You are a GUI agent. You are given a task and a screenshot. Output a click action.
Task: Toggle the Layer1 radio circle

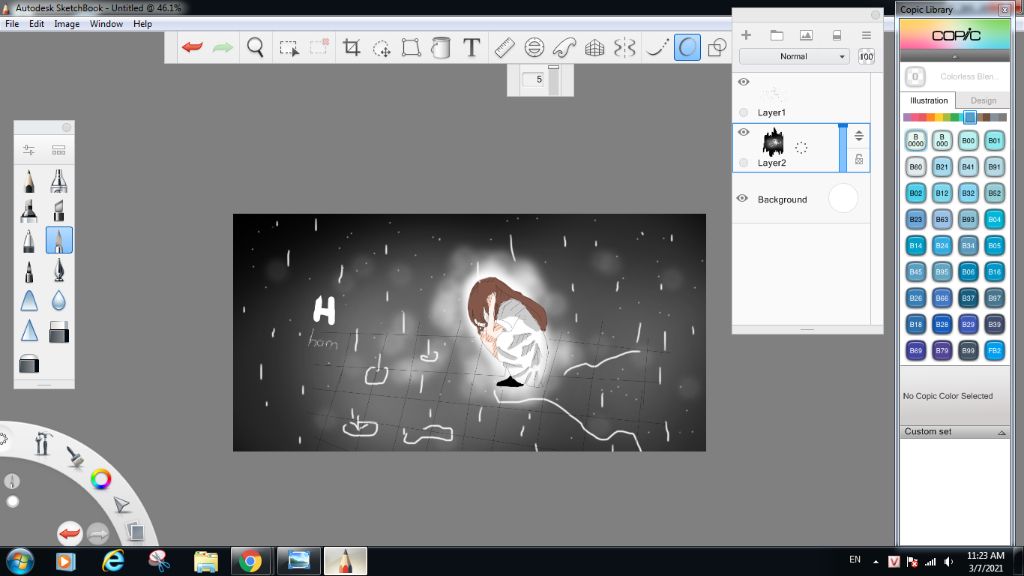tap(743, 112)
